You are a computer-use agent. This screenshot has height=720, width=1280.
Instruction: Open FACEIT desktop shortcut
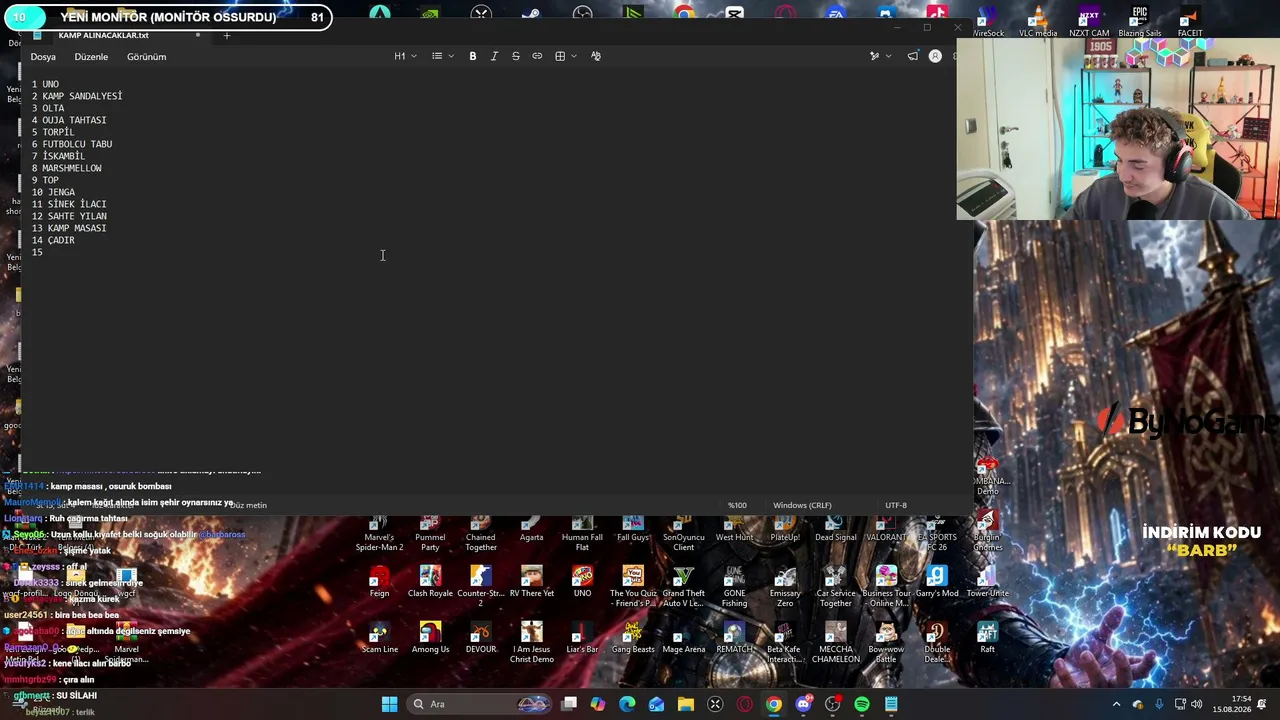(x=1190, y=21)
